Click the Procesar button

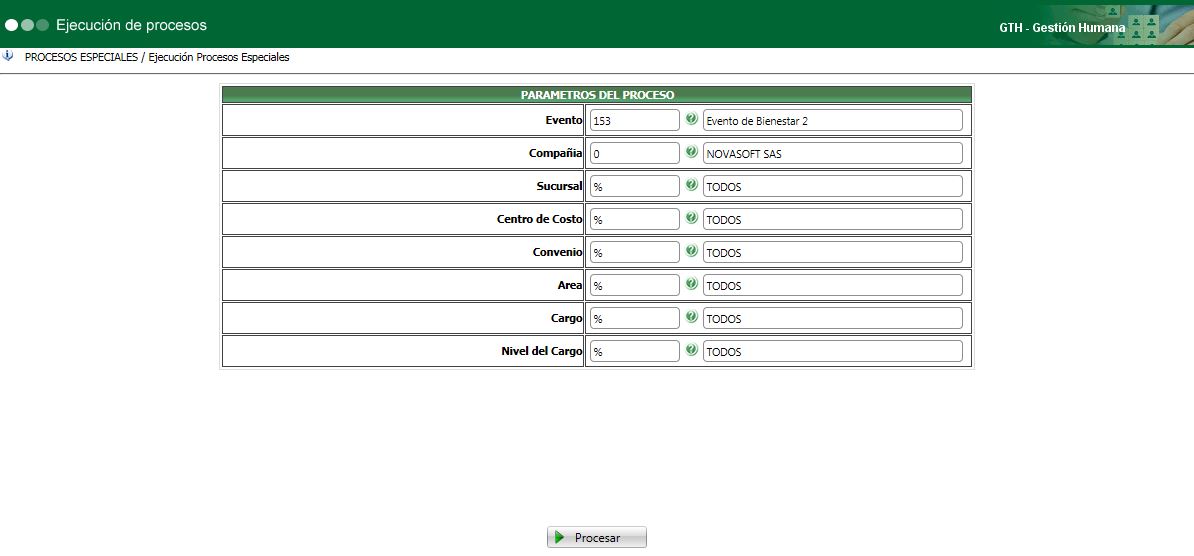tap(597, 538)
